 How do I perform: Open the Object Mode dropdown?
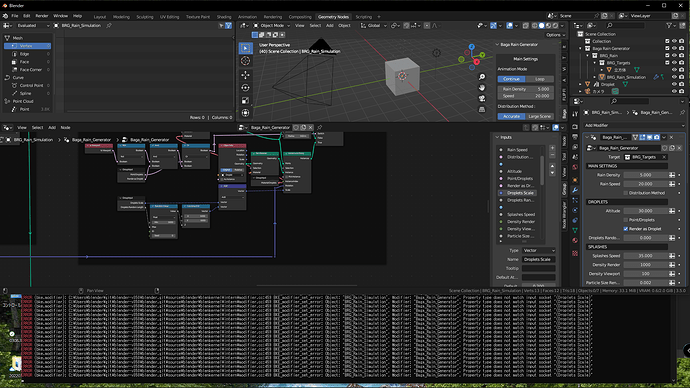click(x=272, y=26)
